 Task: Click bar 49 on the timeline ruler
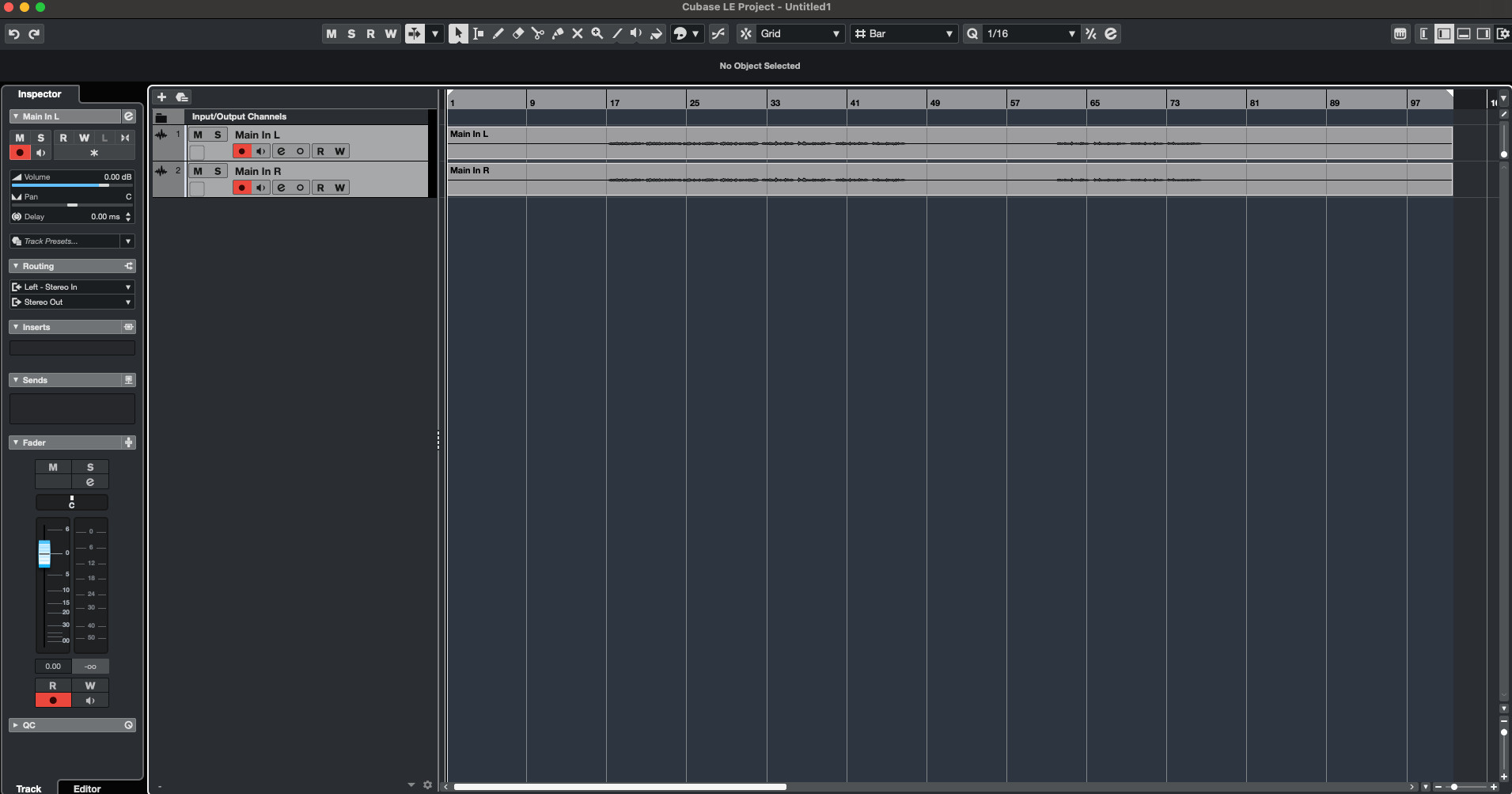click(935, 102)
